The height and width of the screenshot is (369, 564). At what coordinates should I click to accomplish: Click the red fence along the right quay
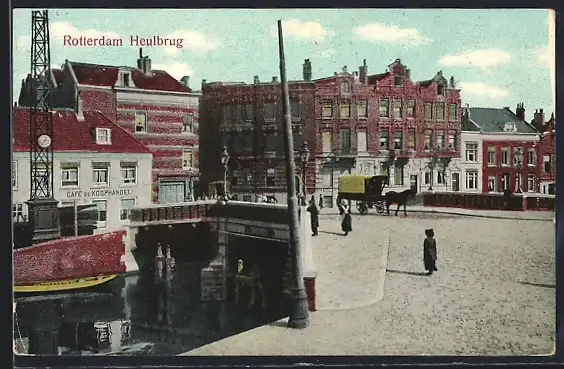(x=488, y=201)
